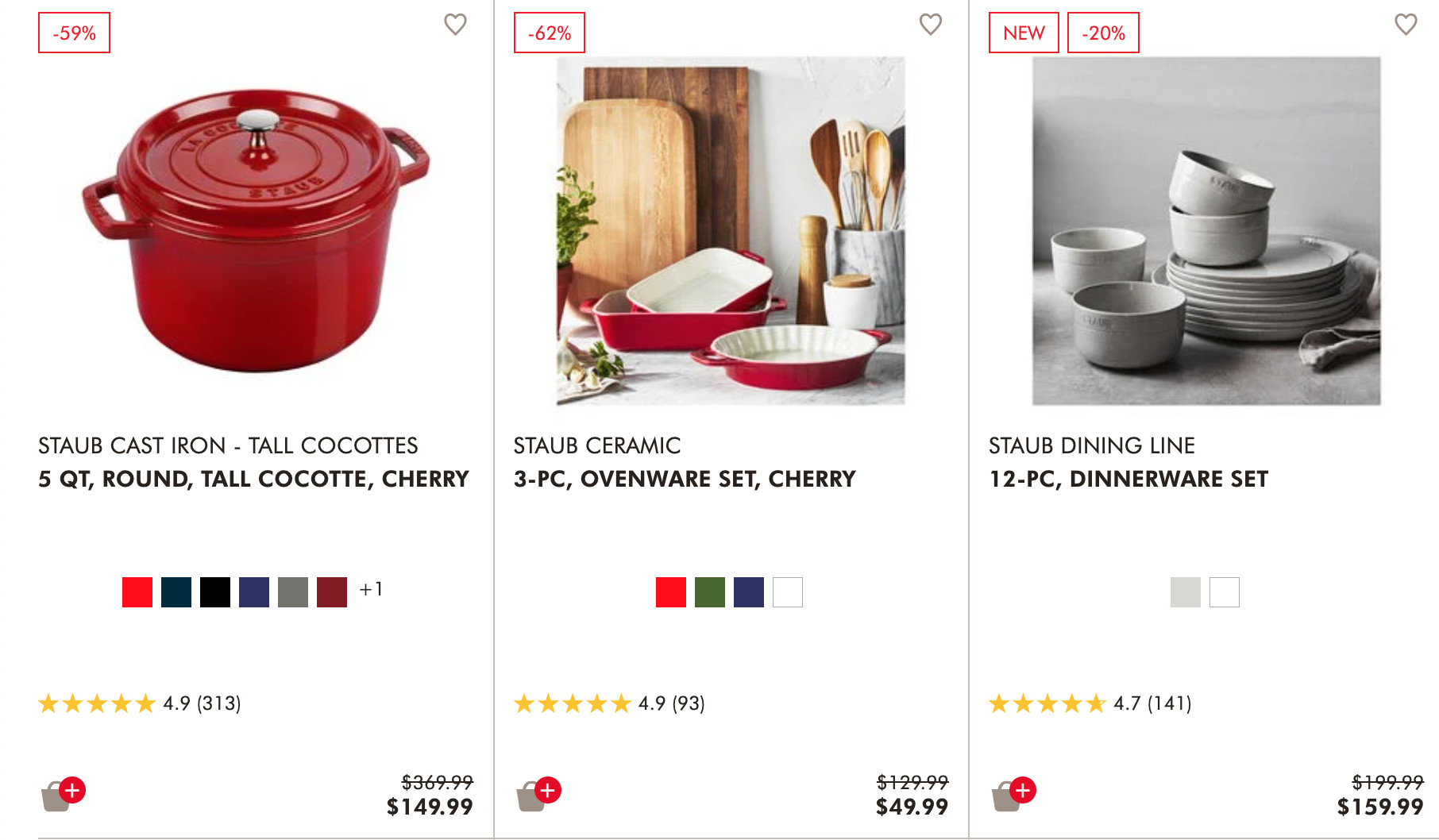This screenshot has width=1439, height=840.
Task: Pick the dark teal cocotte swatch
Action: (176, 592)
